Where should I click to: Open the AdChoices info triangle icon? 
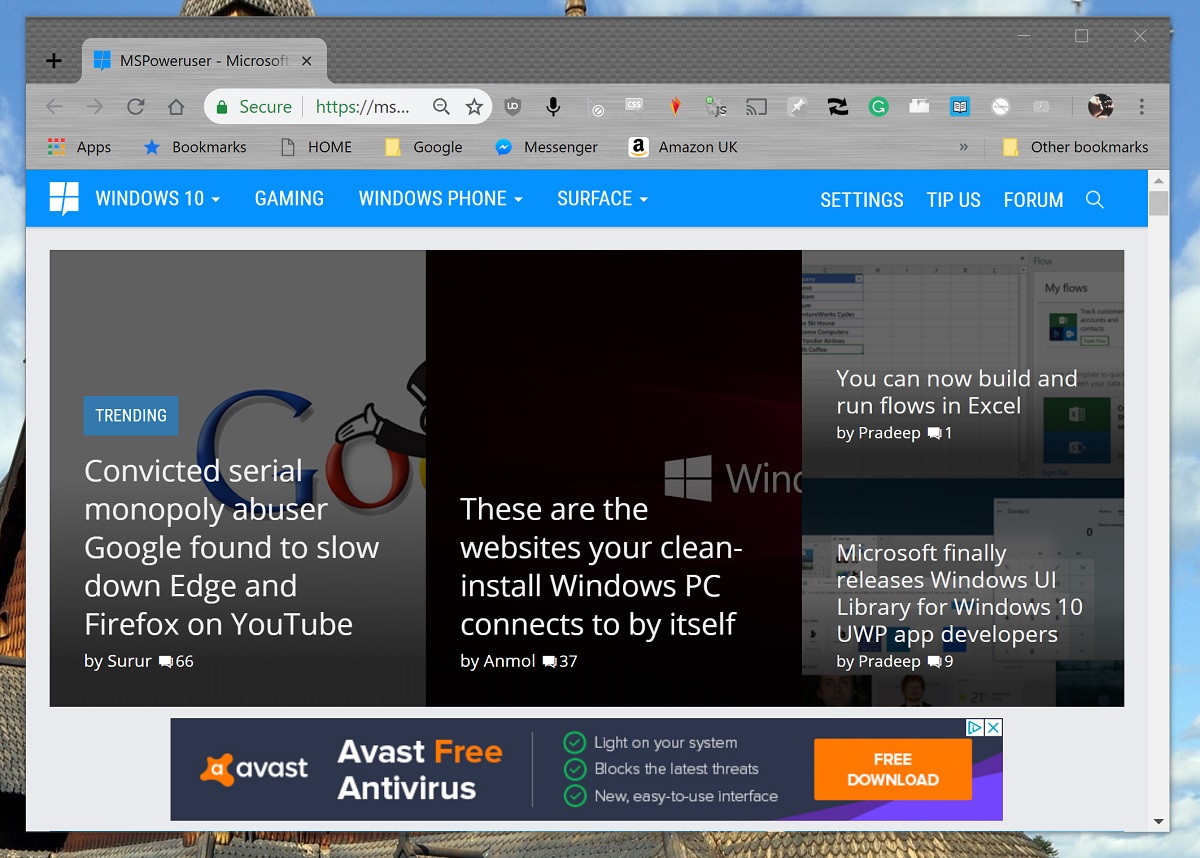pos(975,728)
